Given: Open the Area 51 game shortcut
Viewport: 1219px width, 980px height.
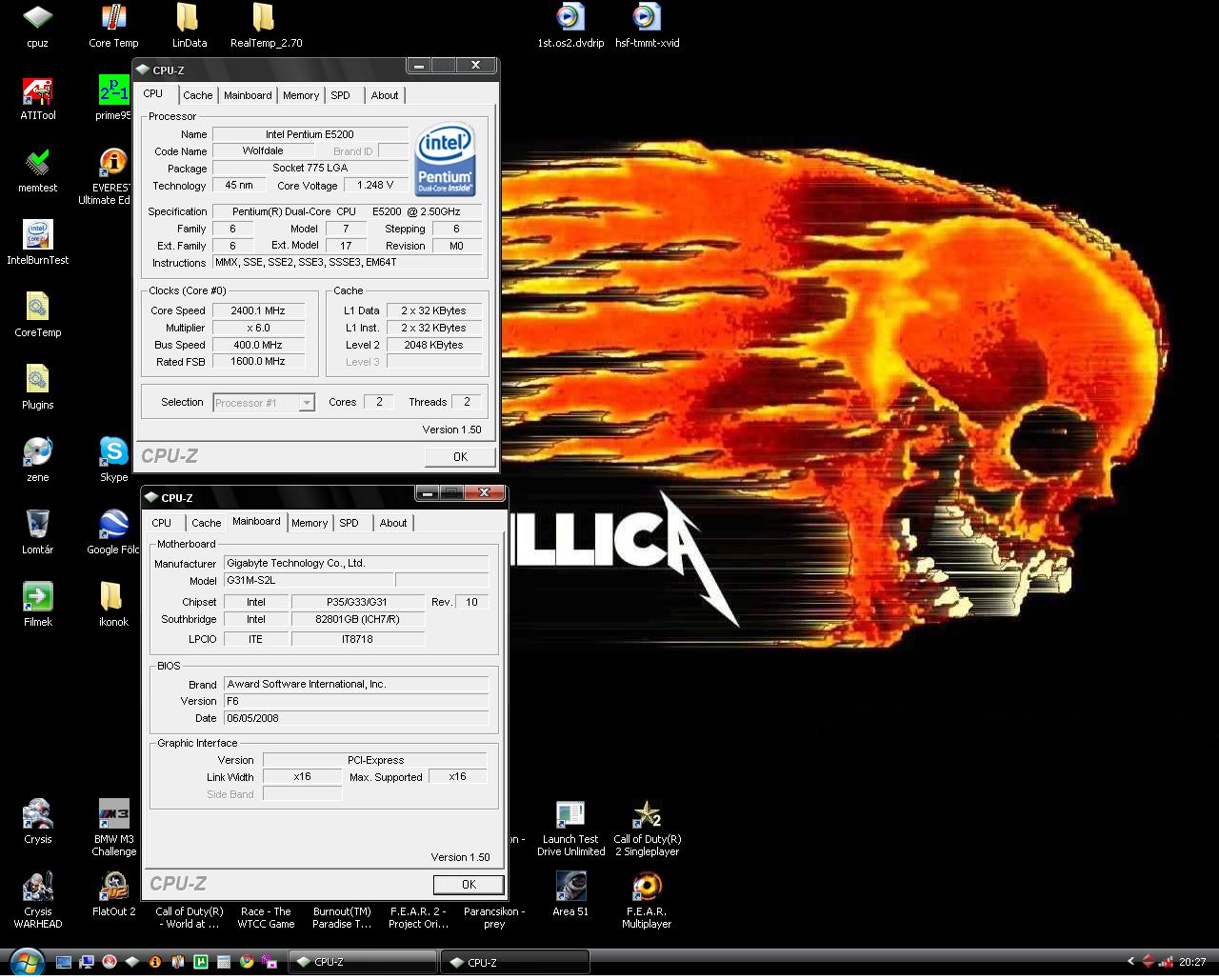Looking at the screenshot, I should click(x=570, y=895).
